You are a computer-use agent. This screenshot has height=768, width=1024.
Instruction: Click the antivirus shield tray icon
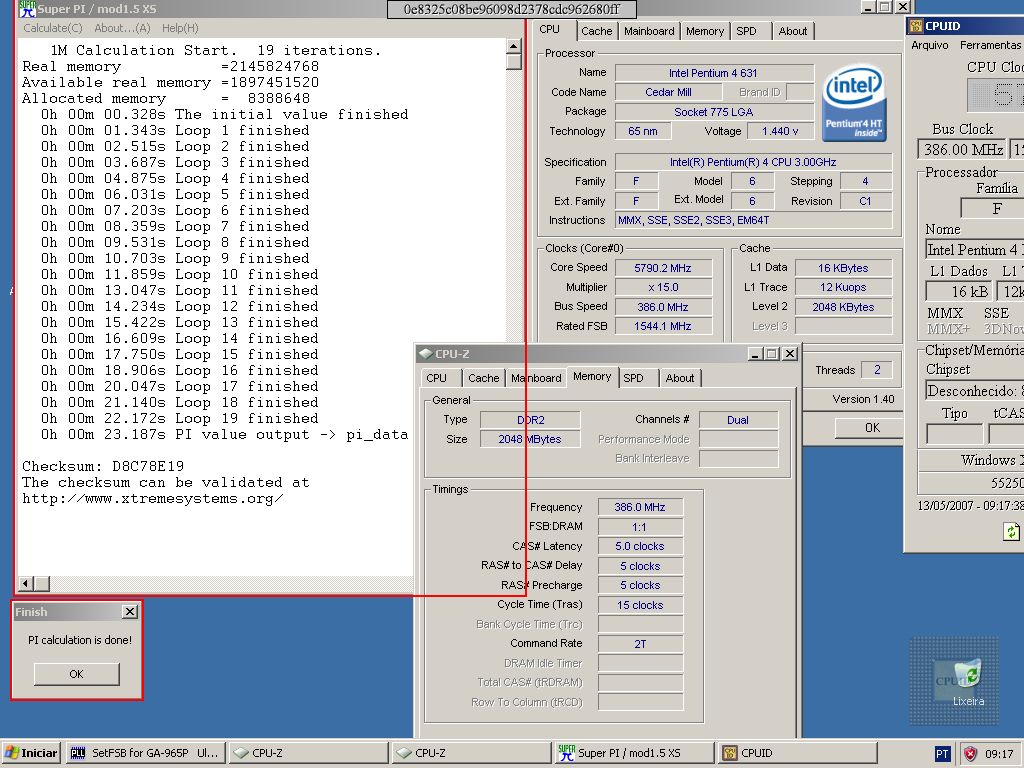970,754
